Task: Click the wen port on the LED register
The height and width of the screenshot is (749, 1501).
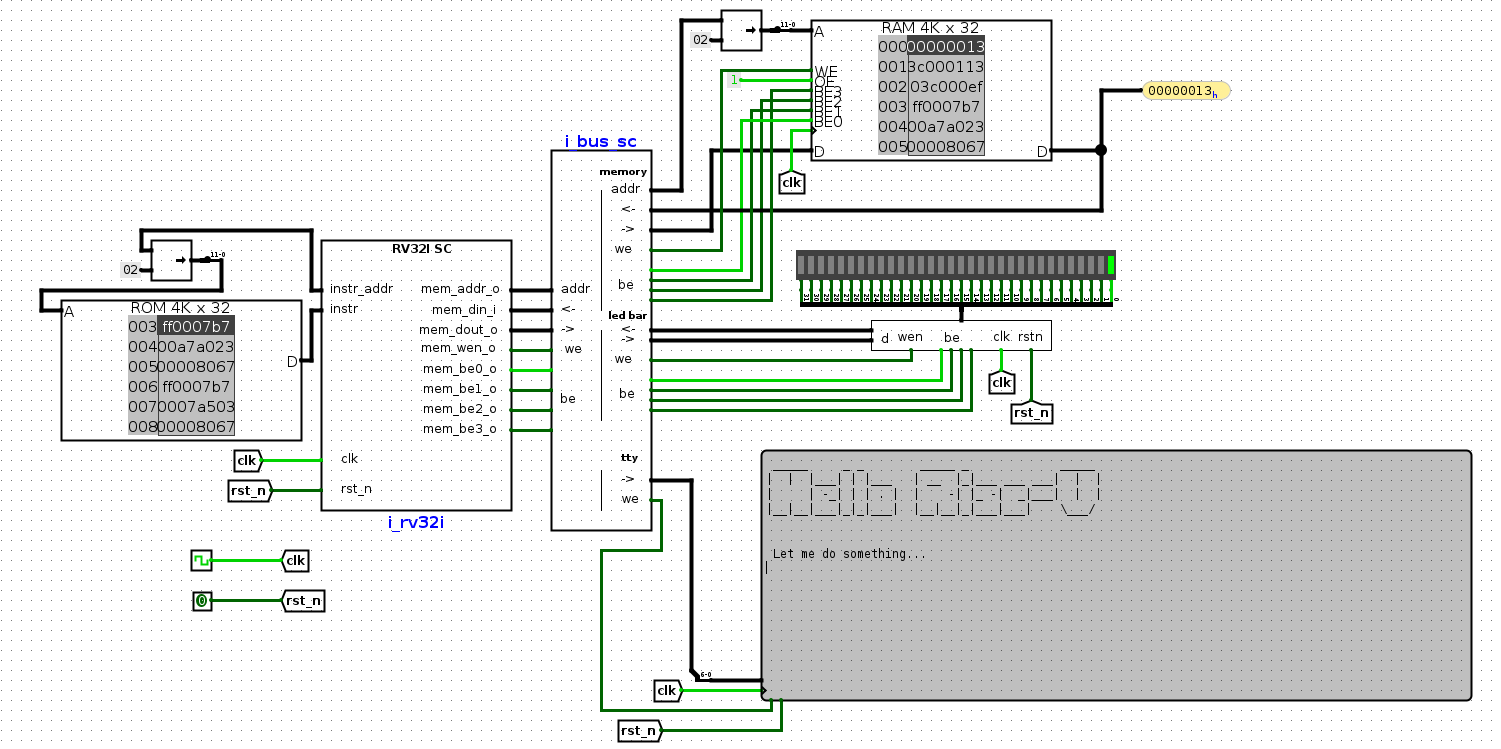Action: (910, 337)
